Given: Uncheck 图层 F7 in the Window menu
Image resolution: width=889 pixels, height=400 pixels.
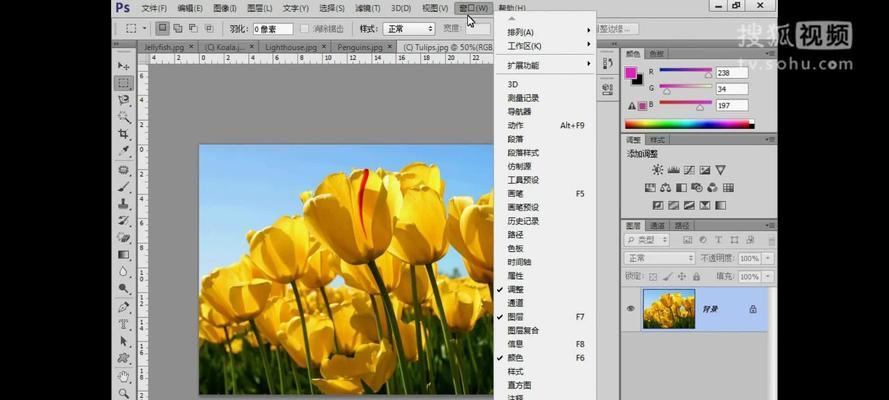Looking at the screenshot, I should 545,317.
